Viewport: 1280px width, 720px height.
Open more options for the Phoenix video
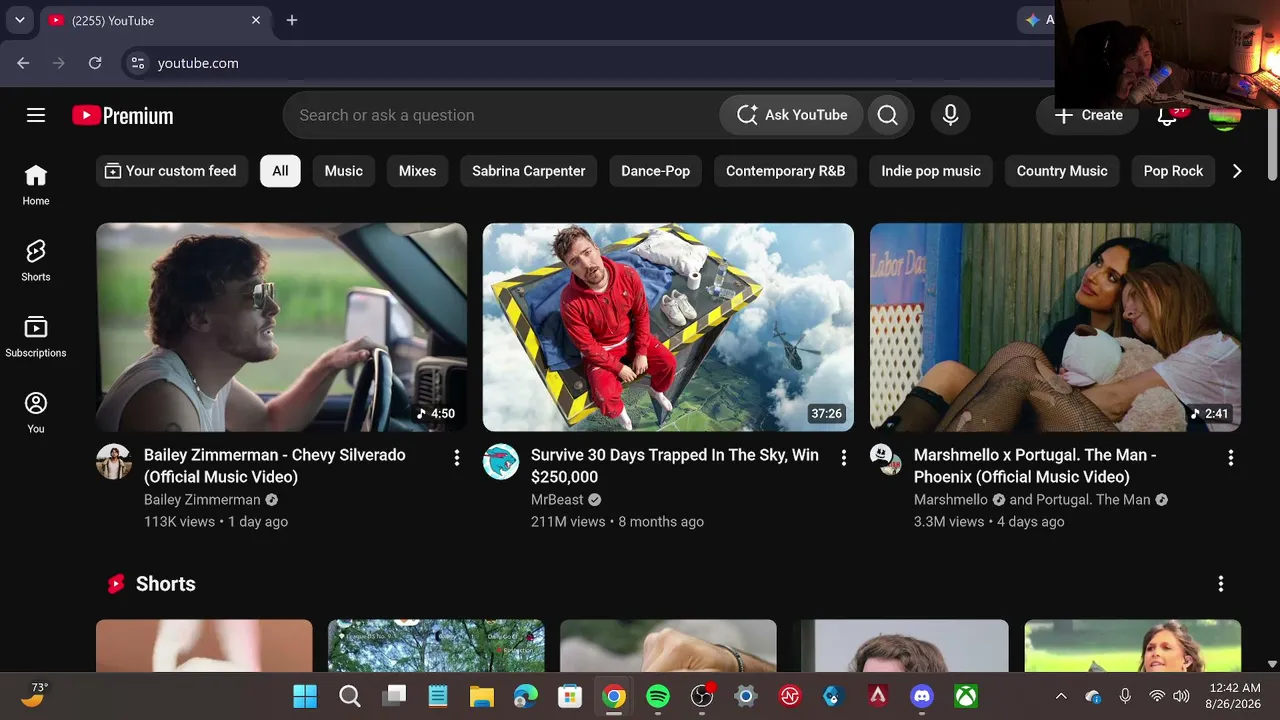(1231, 457)
